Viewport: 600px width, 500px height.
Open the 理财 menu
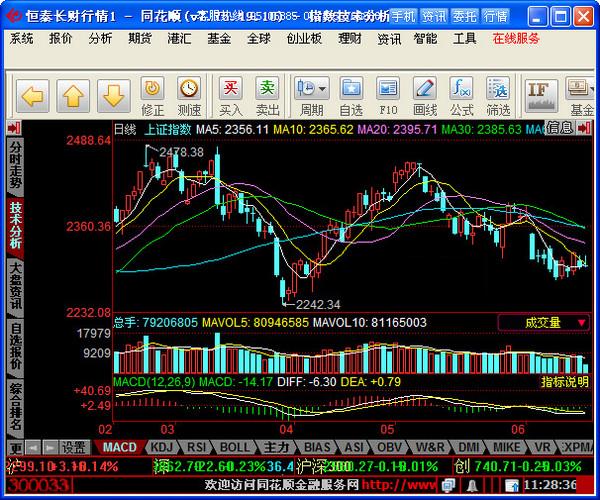tap(350, 39)
